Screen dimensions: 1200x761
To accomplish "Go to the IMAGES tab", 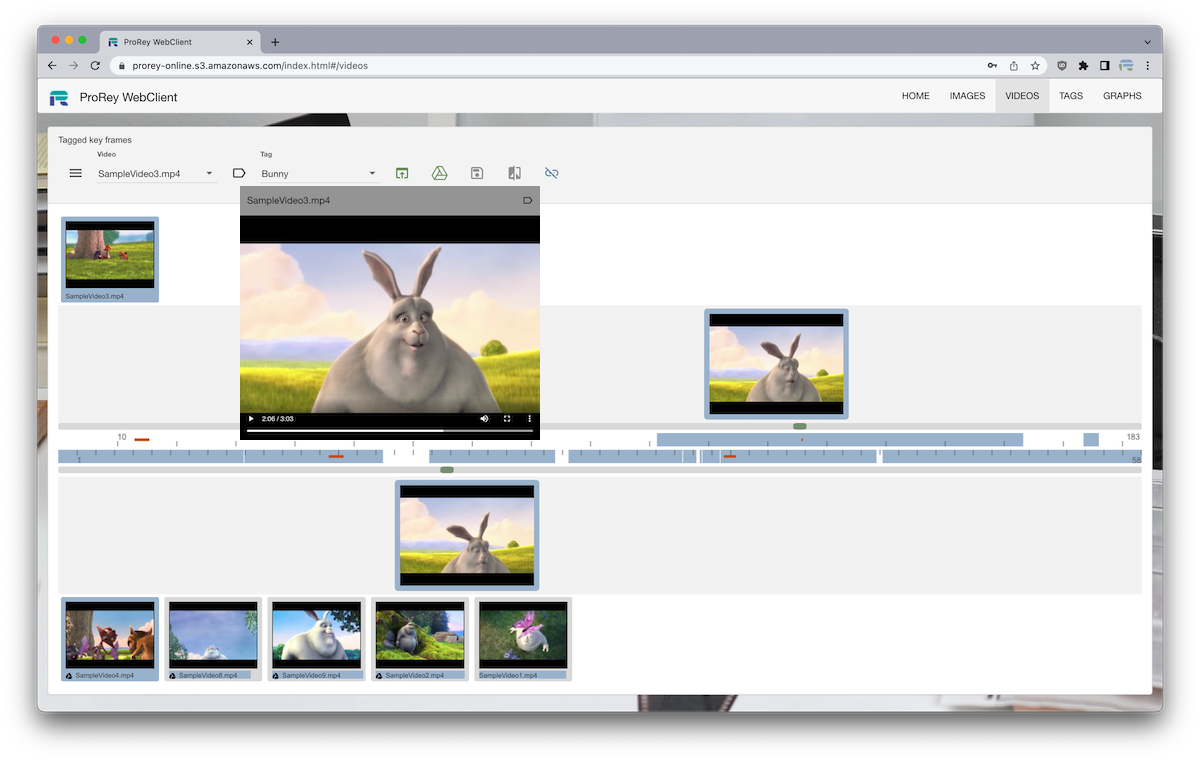I will pyautogui.click(x=967, y=96).
